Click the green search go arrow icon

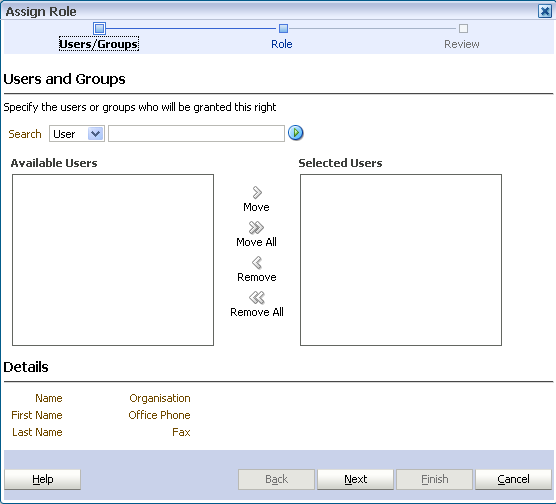(x=295, y=133)
